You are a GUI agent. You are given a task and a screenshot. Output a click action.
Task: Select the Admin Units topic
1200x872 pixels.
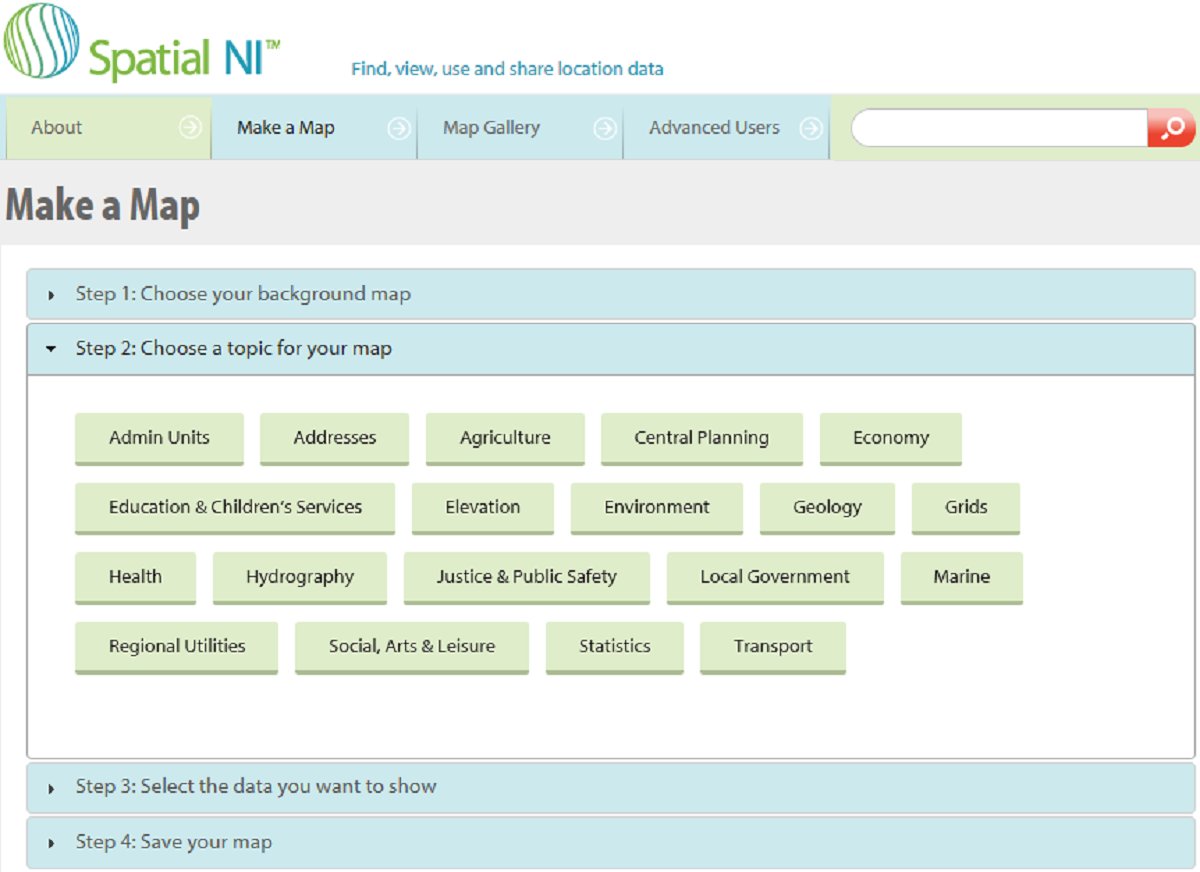(x=159, y=439)
